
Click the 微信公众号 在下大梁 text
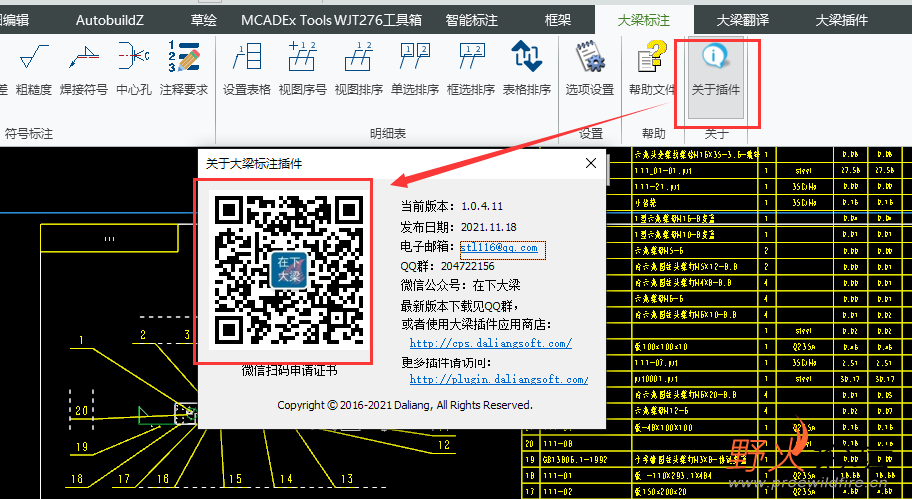[460, 286]
